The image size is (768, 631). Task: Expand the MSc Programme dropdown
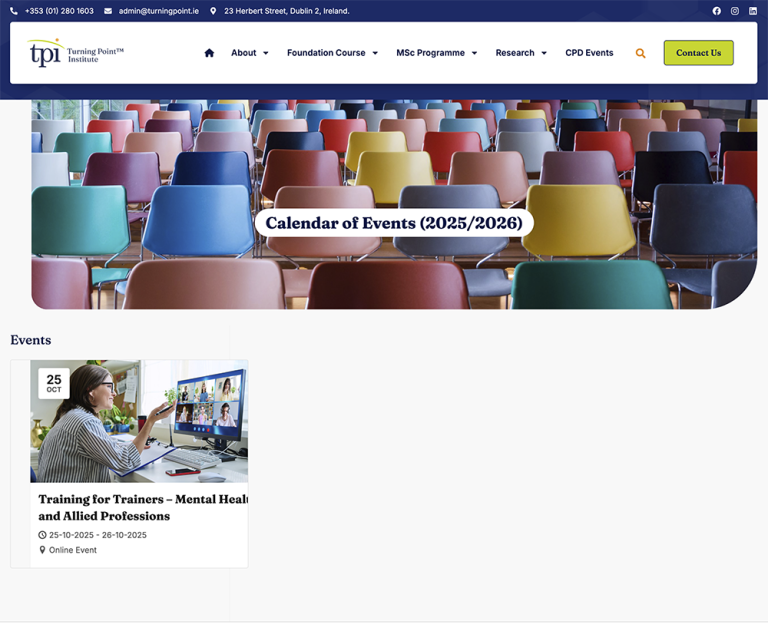click(436, 53)
